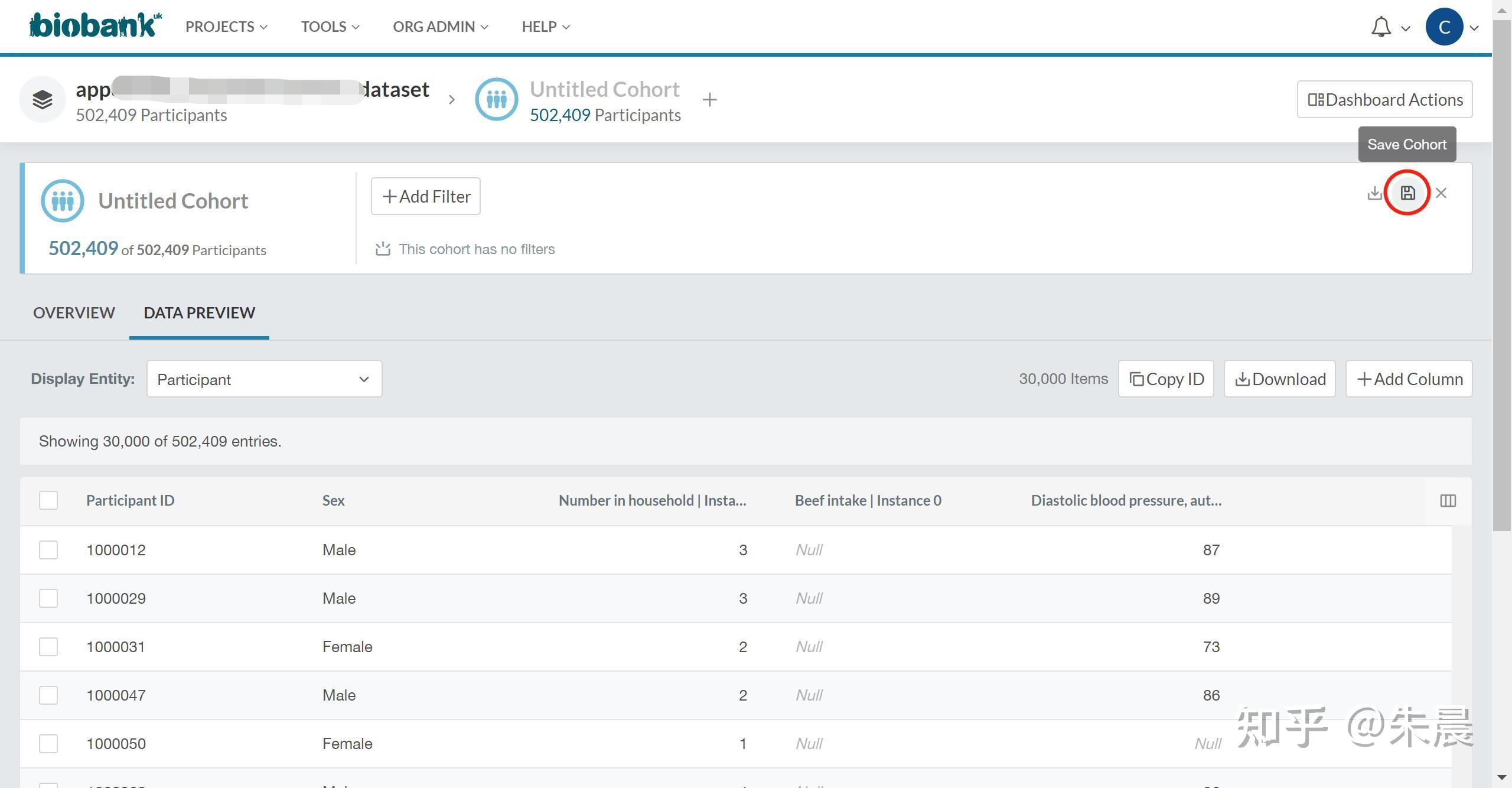Click the dataset layers icon

[x=43, y=100]
